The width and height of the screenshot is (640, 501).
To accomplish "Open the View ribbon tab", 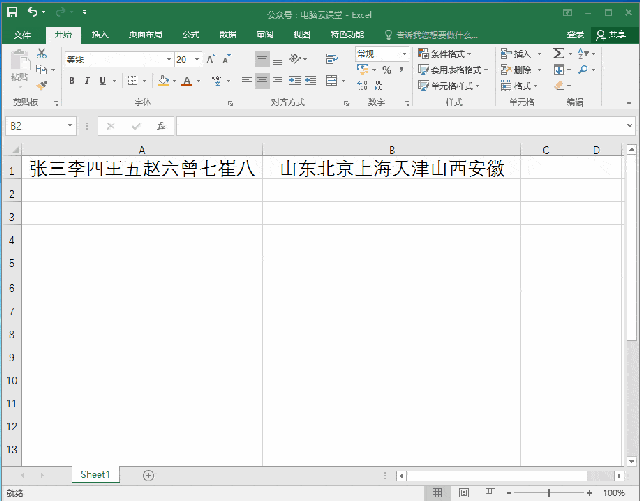I will (x=302, y=35).
